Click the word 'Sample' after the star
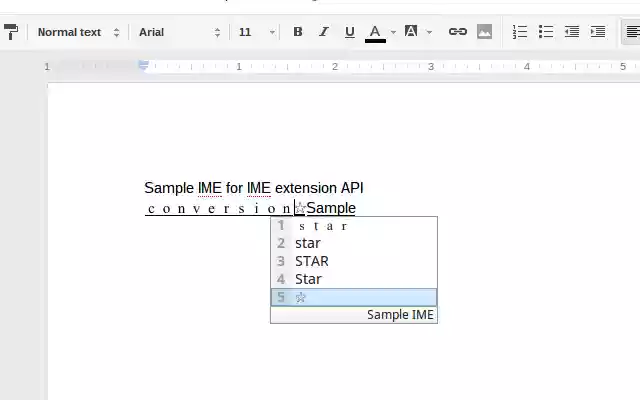The width and height of the screenshot is (640, 400). [x=331, y=208]
